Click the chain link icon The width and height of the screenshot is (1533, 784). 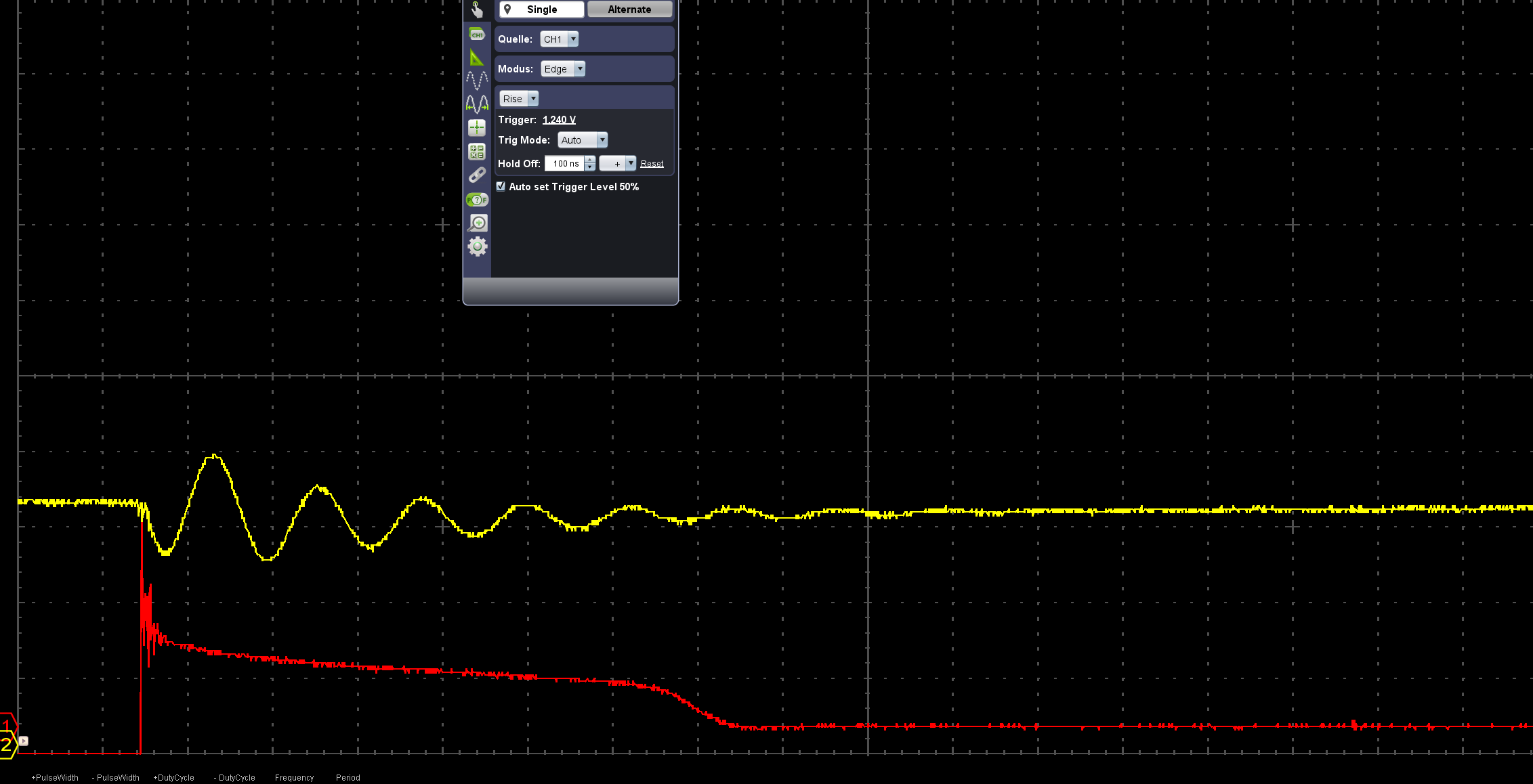(x=477, y=175)
